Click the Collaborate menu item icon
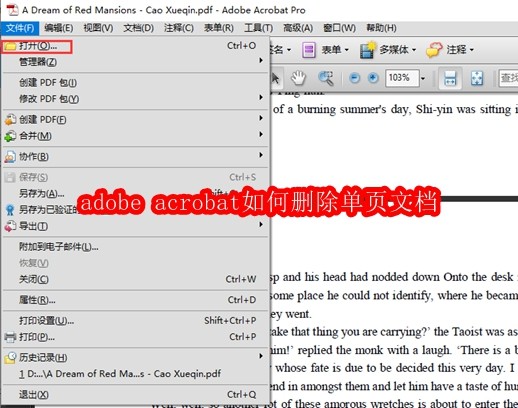The image size is (518, 408). (10, 156)
